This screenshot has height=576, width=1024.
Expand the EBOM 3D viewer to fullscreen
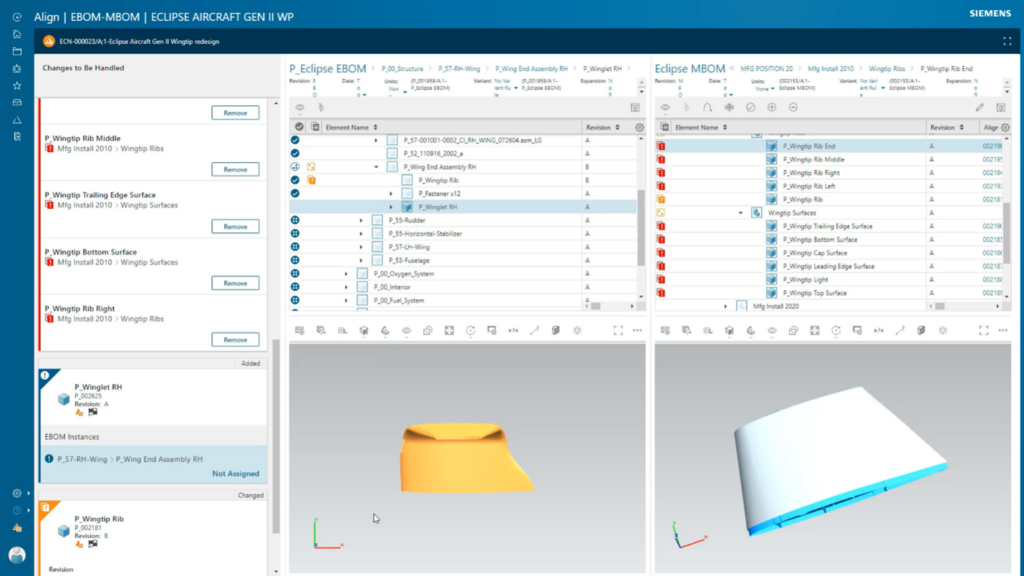tap(618, 330)
